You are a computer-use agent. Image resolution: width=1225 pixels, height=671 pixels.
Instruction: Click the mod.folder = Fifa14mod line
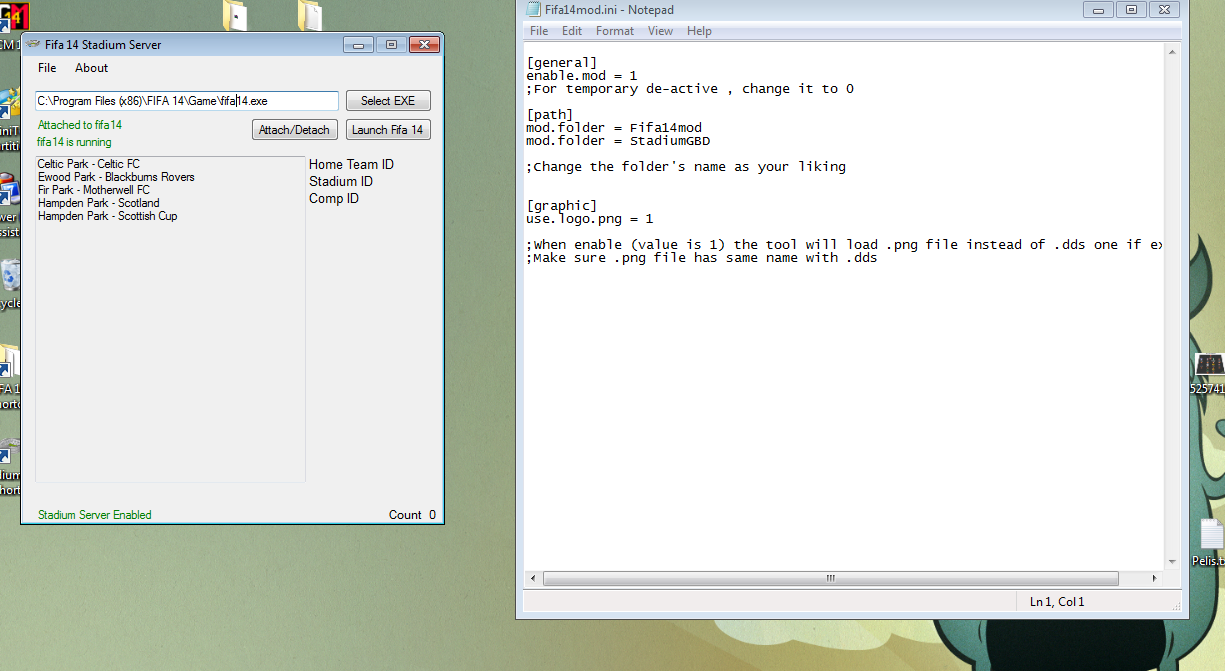(x=614, y=128)
